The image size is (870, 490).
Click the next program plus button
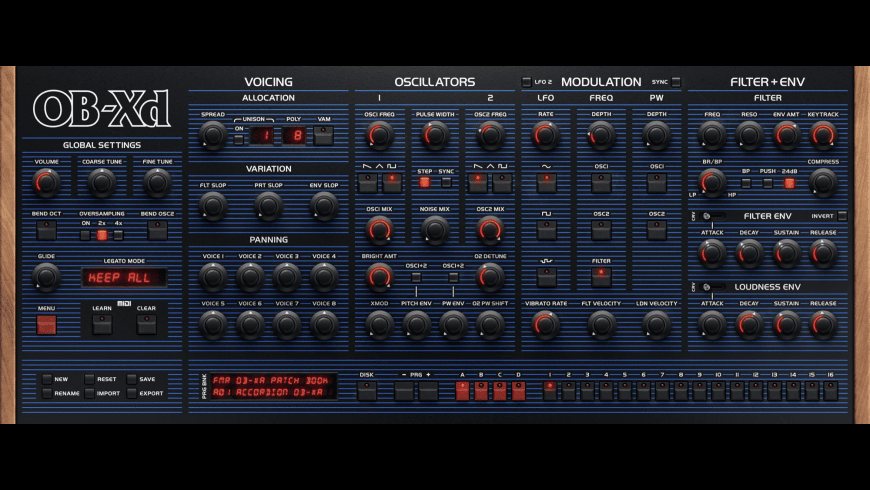(x=428, y=391)
